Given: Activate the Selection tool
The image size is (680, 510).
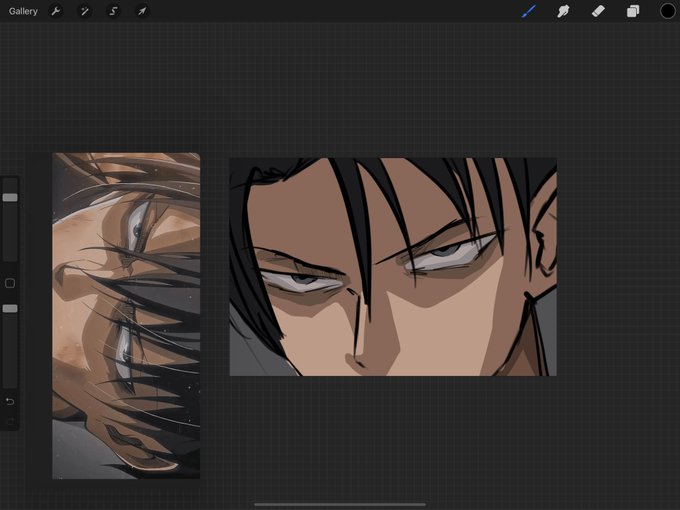Looking at the screenshot, I should [113, 11].
